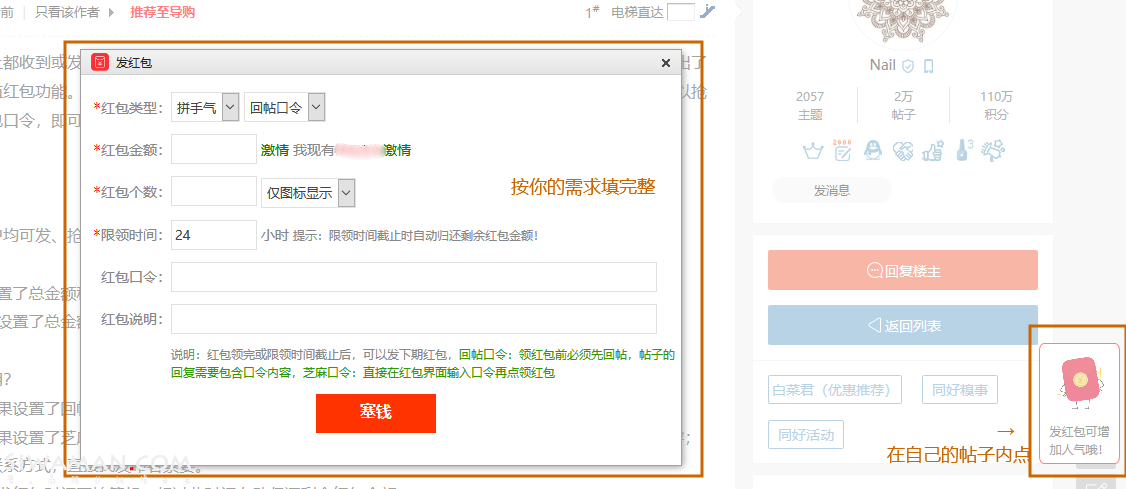Click the crown badge icon under Nail's profile
The image size is (1126, 489).
(x=813, y=151)
